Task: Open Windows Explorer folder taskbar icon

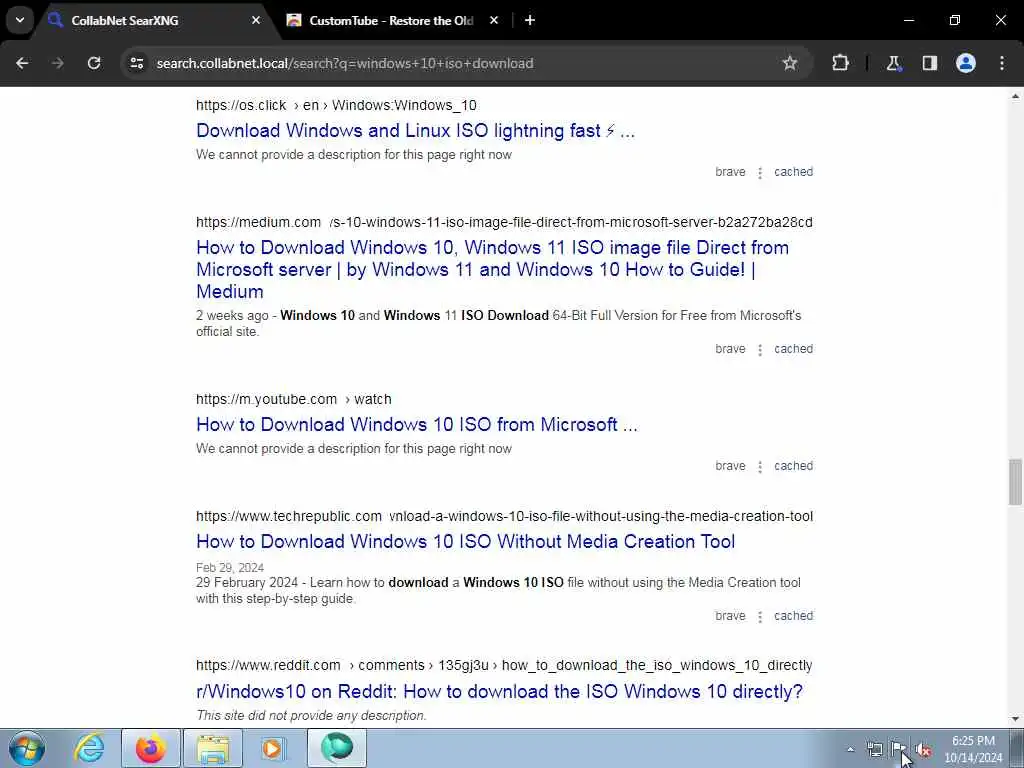Action: tap(213, 748)
